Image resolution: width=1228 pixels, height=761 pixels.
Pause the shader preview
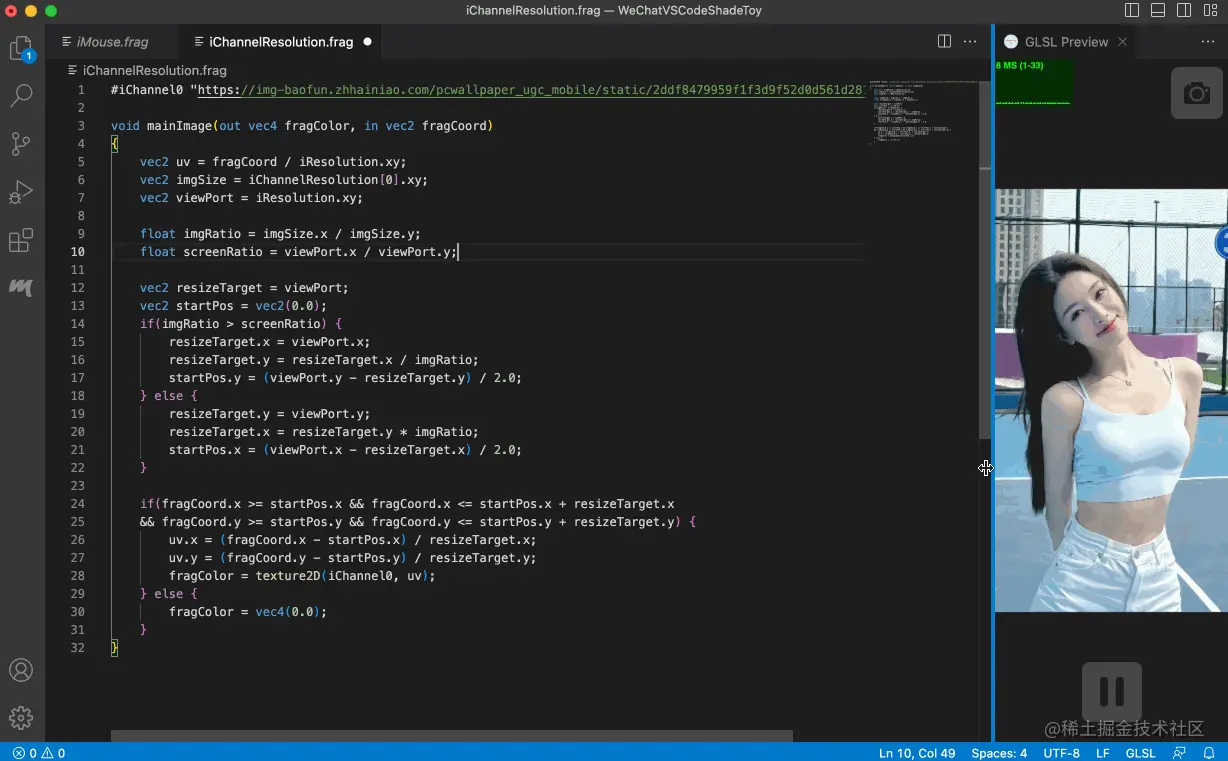(1111, 692)
